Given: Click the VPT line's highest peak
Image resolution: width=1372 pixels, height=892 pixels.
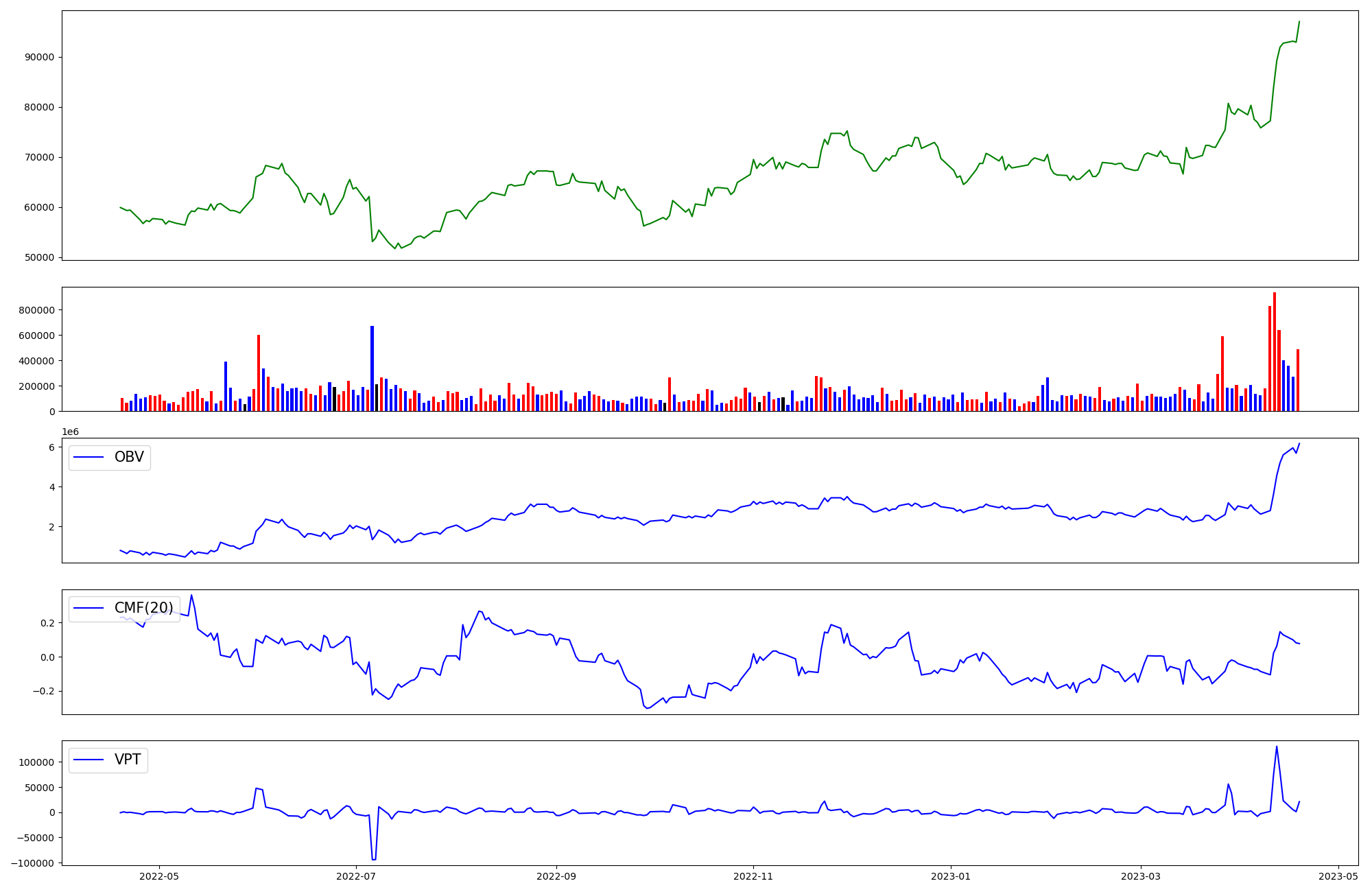Looking at the screenshot, I should coord(1276,747).
